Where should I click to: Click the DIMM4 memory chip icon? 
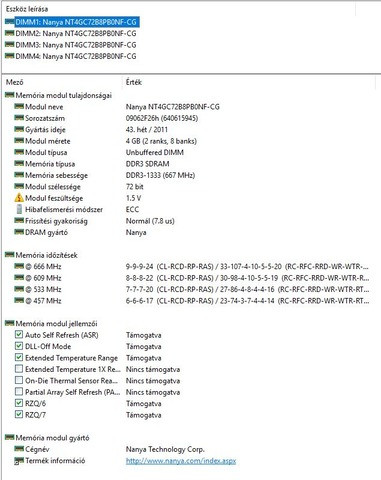10,56
